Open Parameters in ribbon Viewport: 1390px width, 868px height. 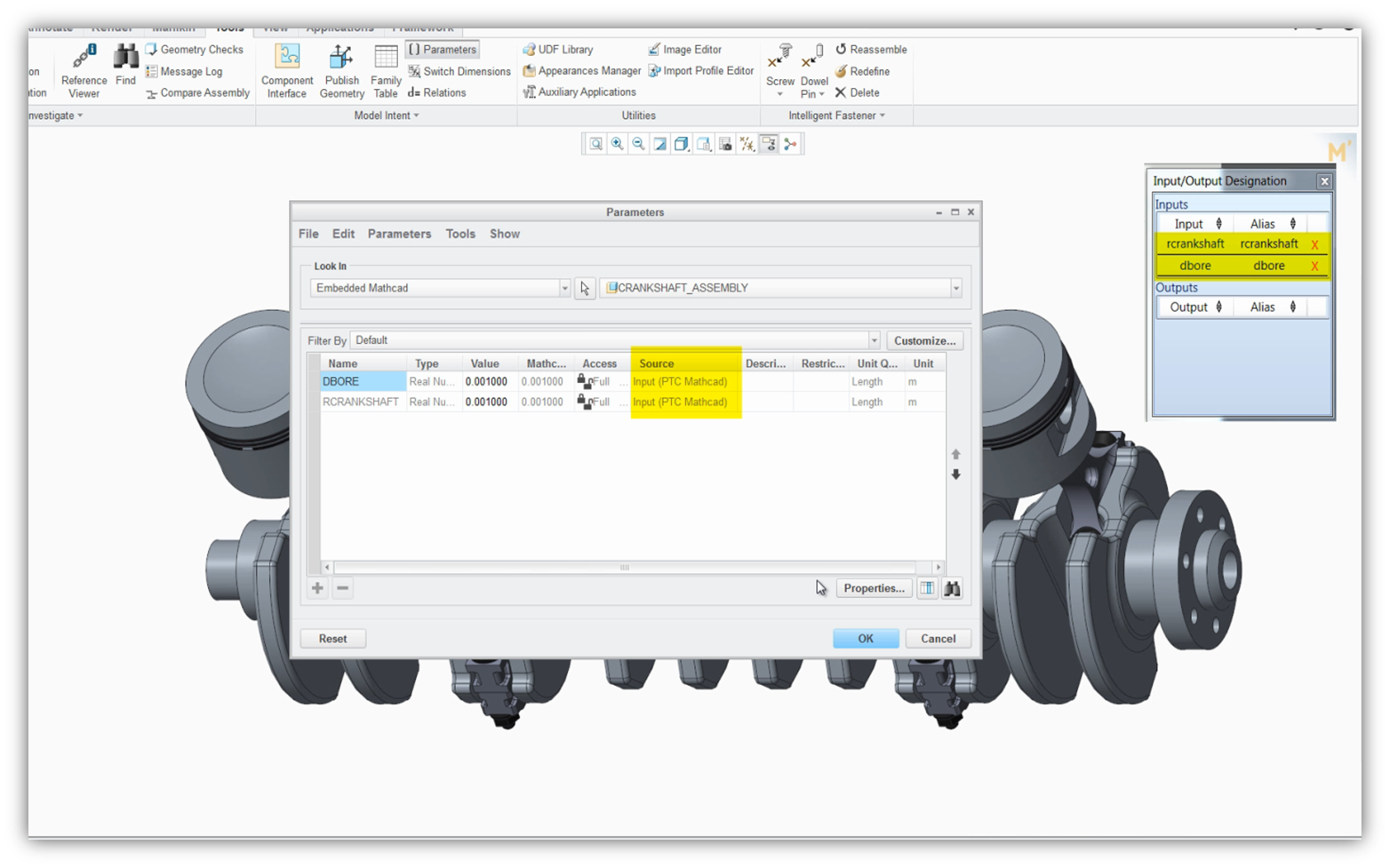click(443, 50)
